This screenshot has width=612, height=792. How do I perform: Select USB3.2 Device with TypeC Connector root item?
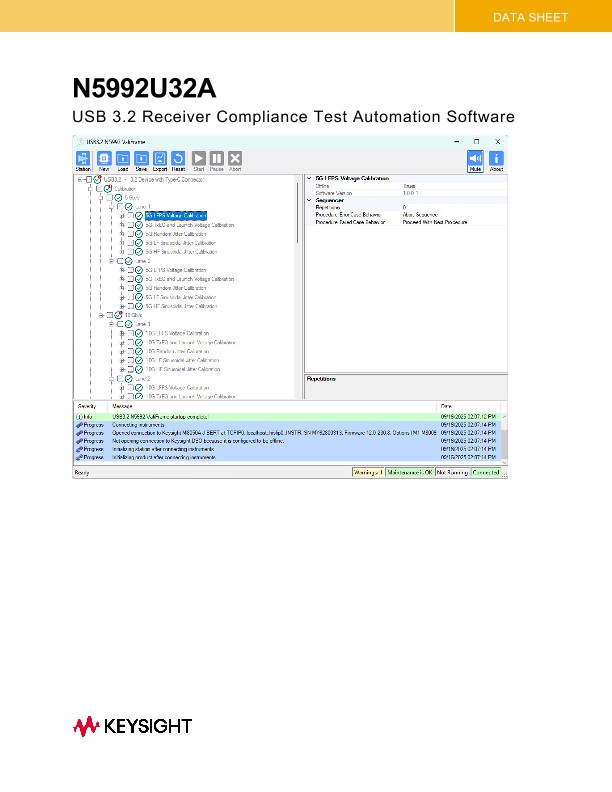[x=154, y=179]
